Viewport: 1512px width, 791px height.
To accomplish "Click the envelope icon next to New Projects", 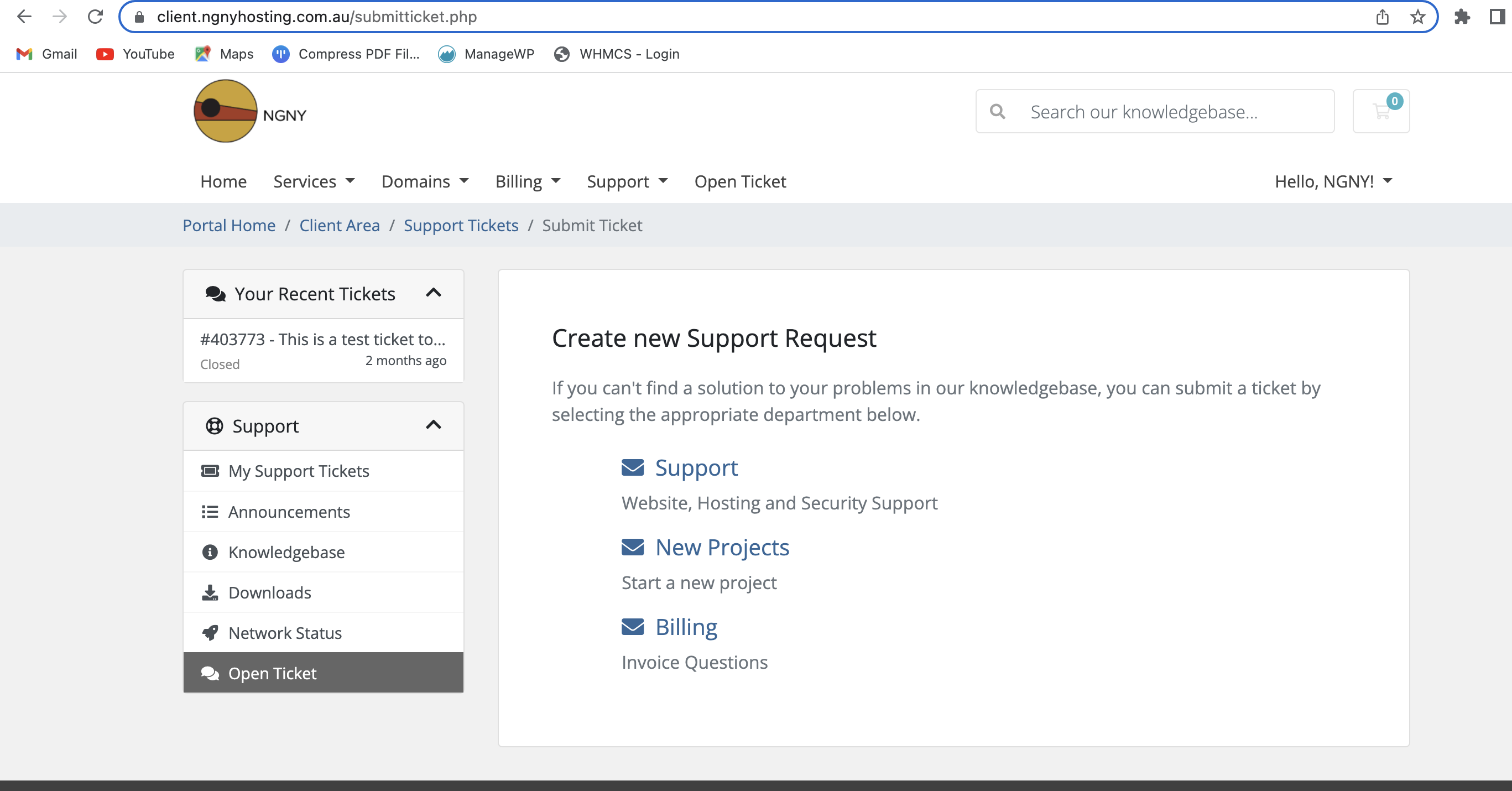I will 632,547.
